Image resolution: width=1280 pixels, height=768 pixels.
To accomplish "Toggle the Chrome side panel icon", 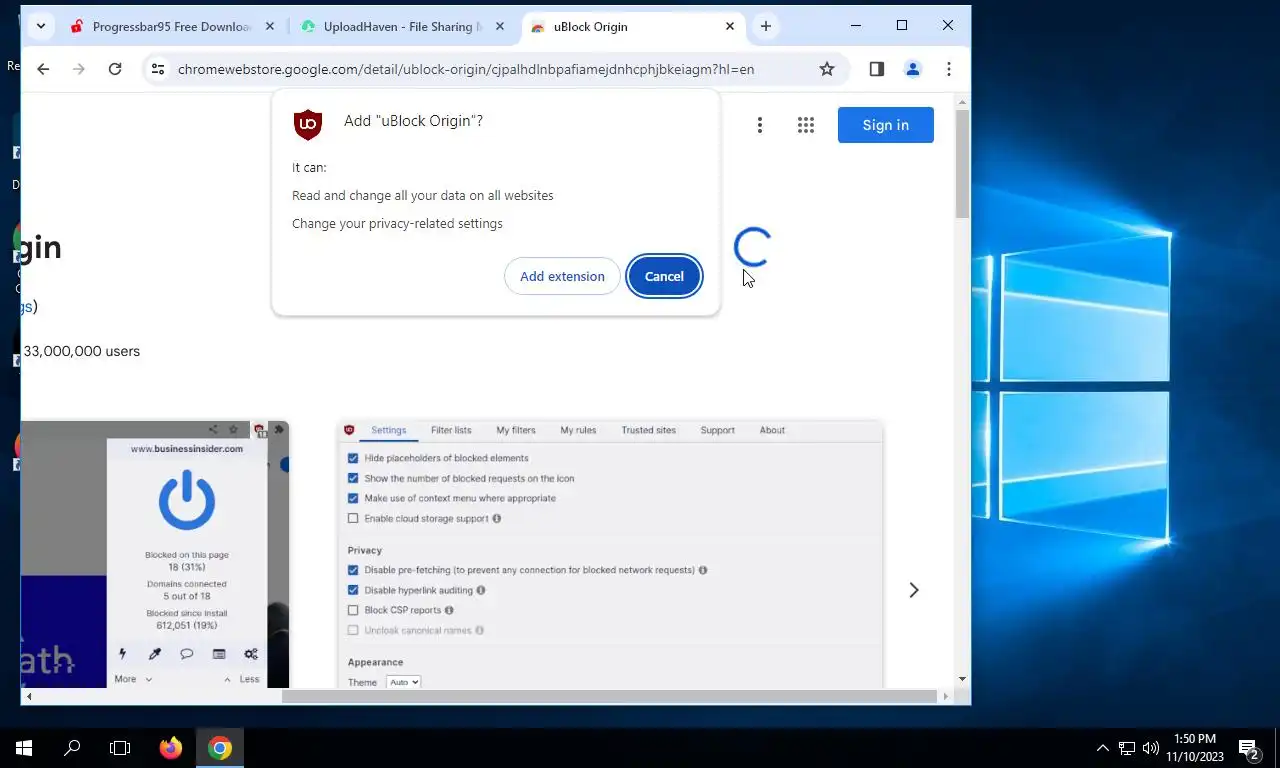I will click(x=876, y=69).
